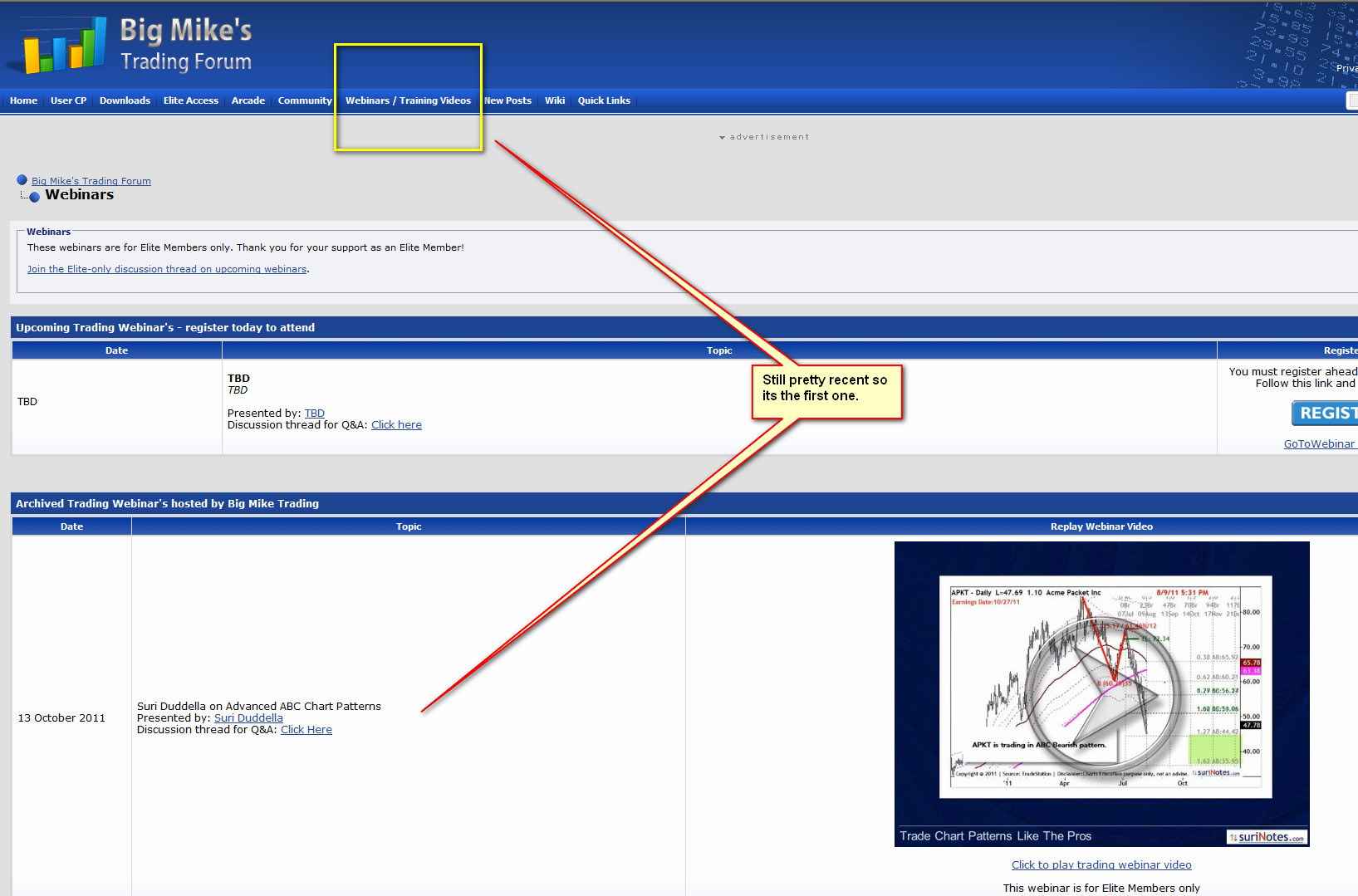Click 'Click to play trading webinar video' link

1101,865
